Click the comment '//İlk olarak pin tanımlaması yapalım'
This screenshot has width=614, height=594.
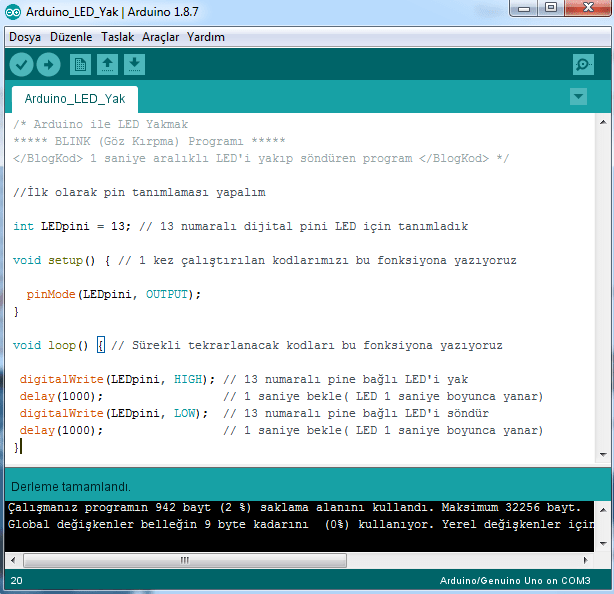pyautogui.click(x=139, y=192)
